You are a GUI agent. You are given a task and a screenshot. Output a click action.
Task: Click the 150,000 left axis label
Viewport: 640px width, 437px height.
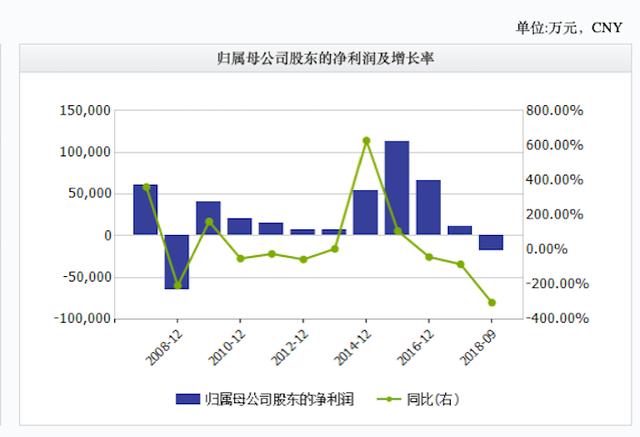tap(85, 111)
